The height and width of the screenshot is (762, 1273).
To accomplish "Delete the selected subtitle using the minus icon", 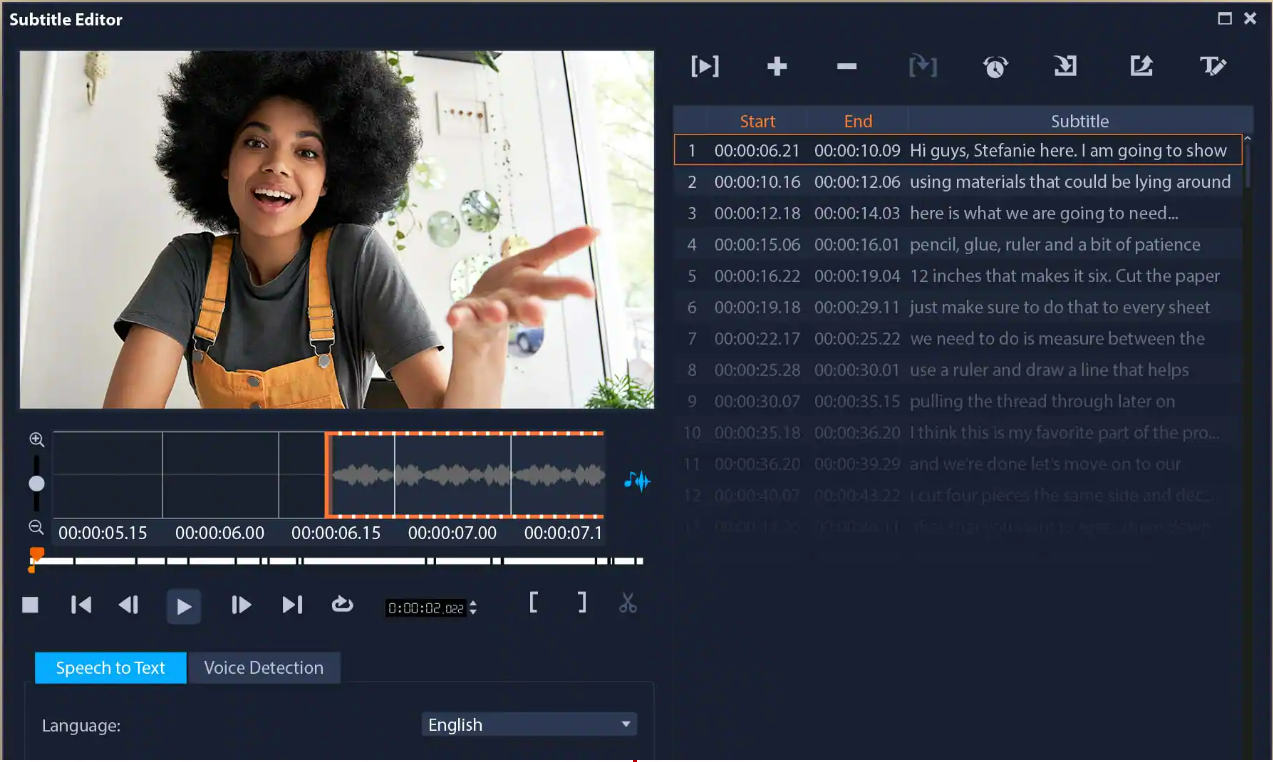I will [845, 66].
